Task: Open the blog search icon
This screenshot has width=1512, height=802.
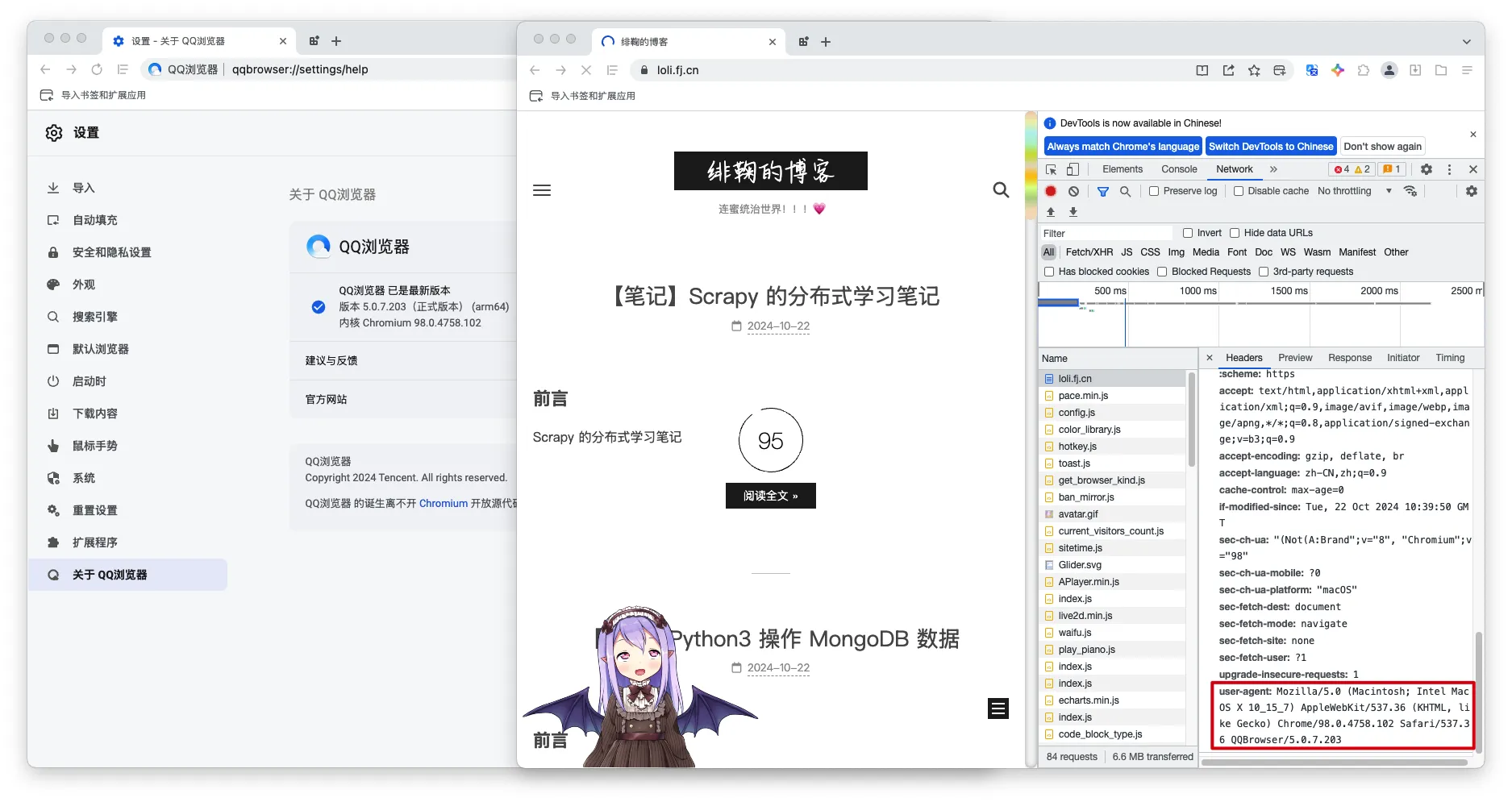Action: 1001,190
